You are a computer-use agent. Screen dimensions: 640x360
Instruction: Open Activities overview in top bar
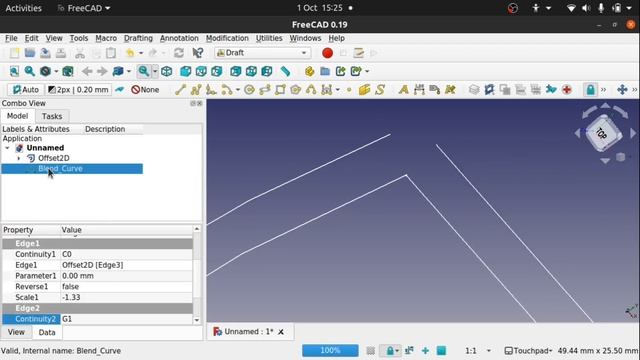click(23, 8)
